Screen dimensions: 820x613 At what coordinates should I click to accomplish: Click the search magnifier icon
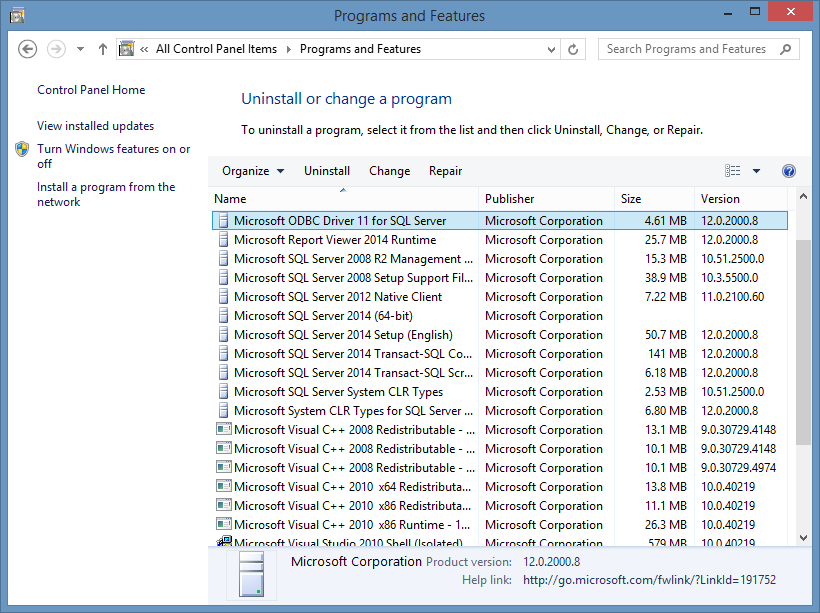pos(785,49)
